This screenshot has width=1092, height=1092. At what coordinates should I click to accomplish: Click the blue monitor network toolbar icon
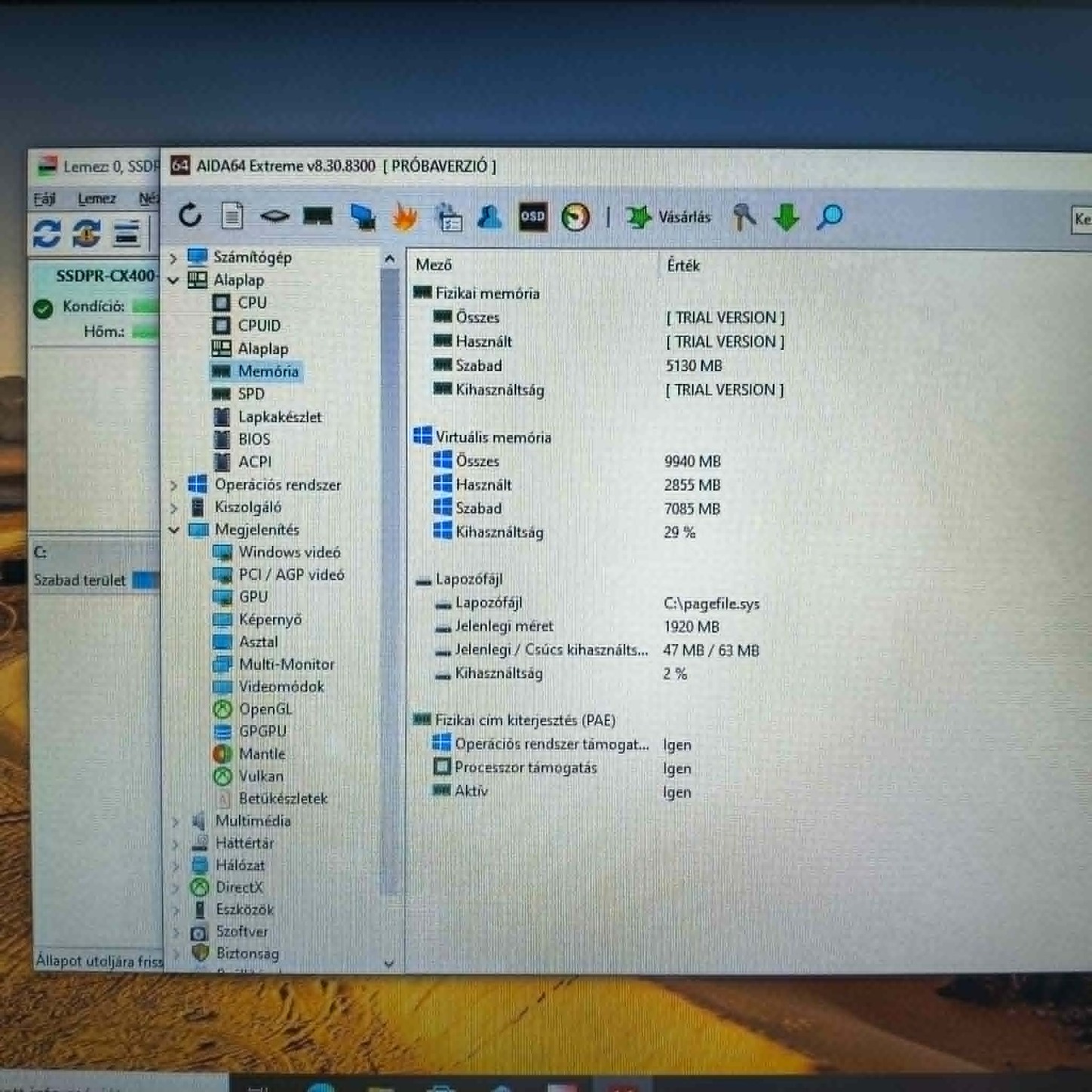click(363, 217)
